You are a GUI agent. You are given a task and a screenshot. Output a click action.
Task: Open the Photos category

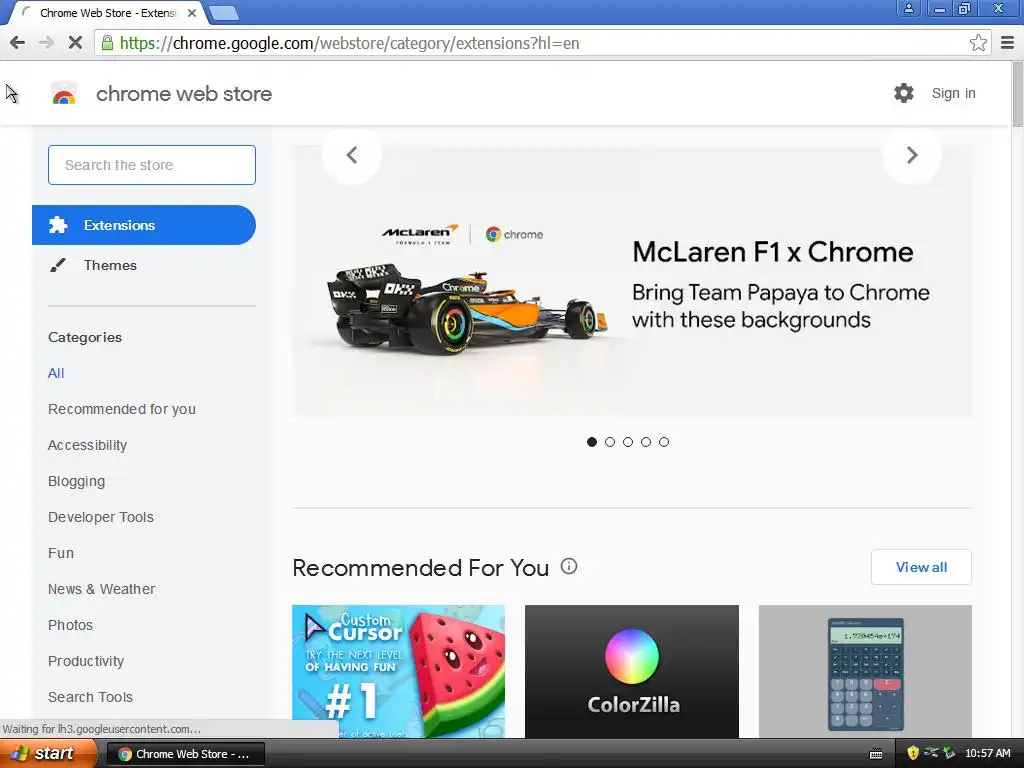(71, 625)
